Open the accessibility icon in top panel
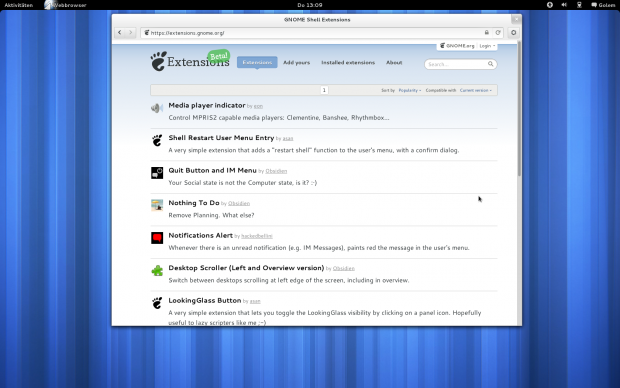Viewport: 620px width, 388px height. [550, 5]
